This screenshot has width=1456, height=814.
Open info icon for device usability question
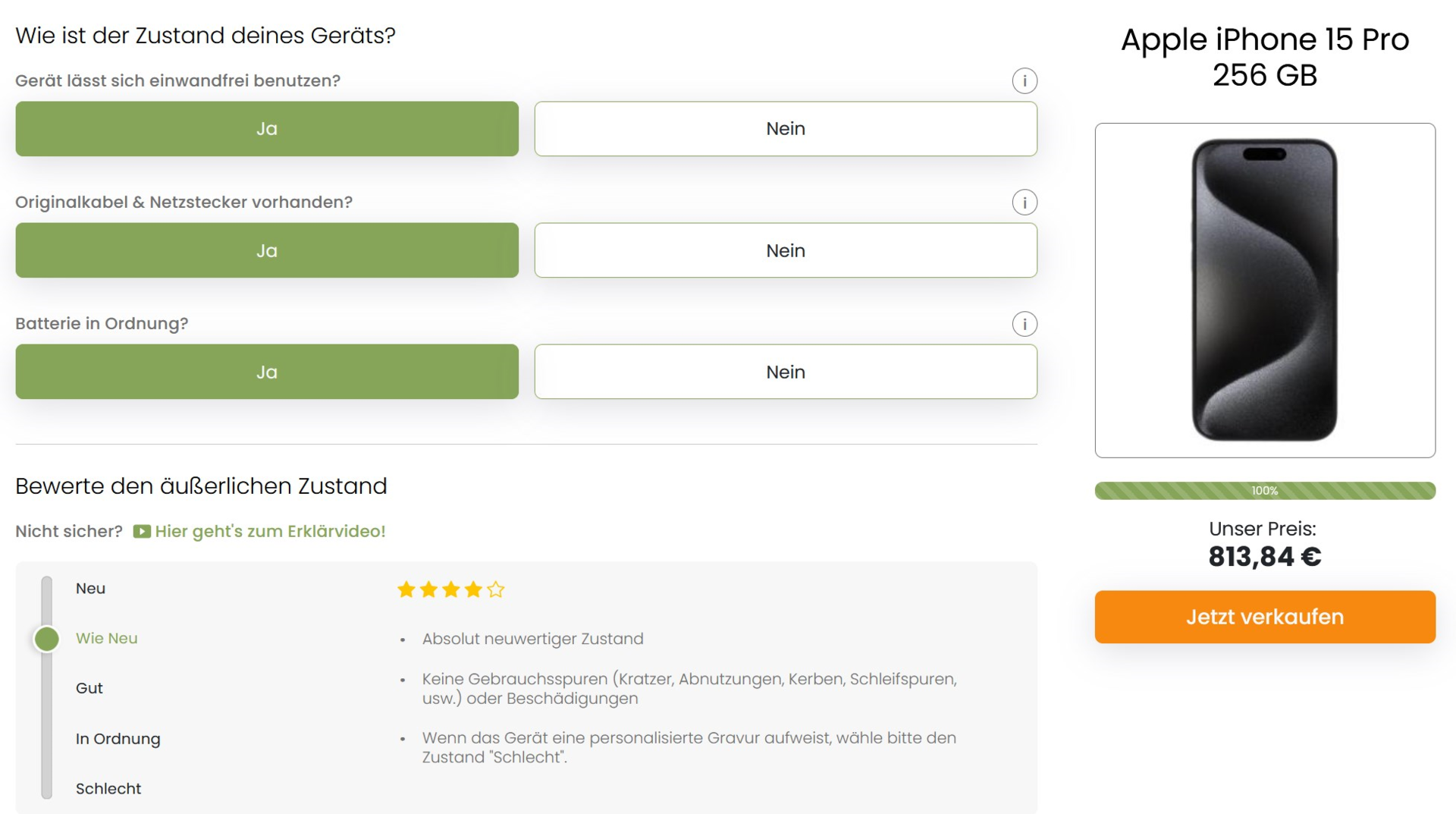1024,80
